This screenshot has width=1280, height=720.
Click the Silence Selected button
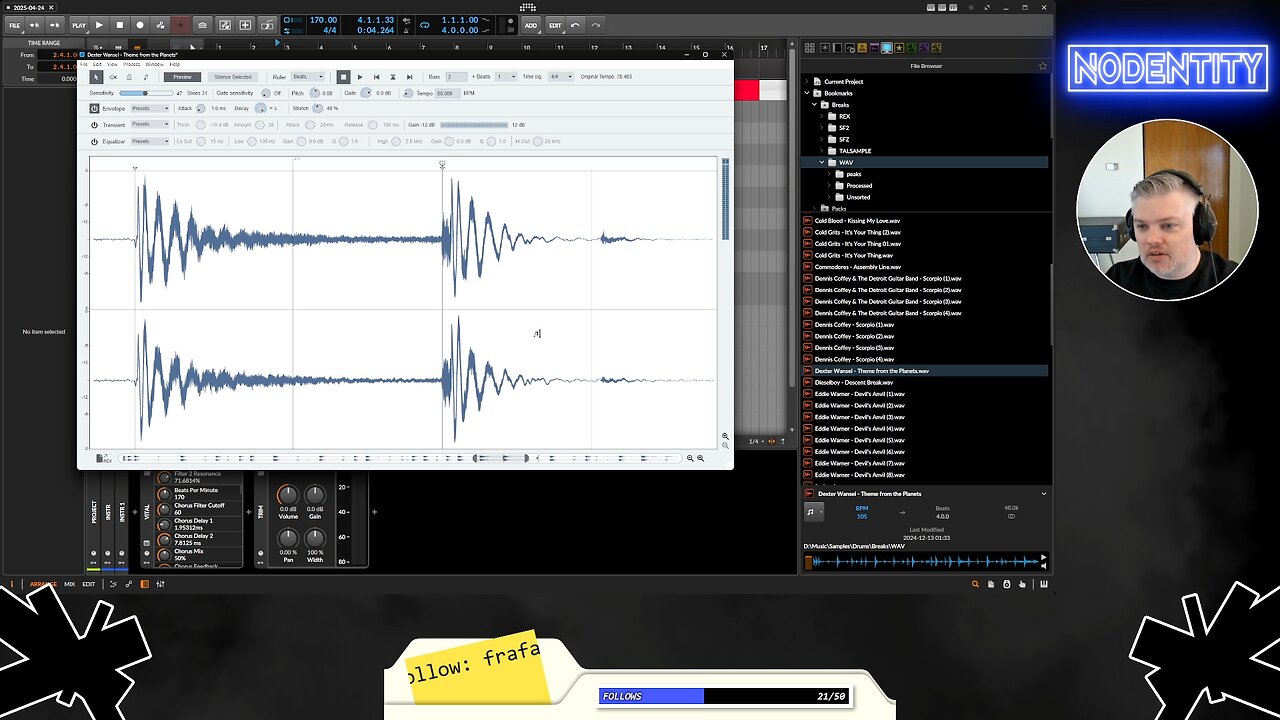coord(233,77)
